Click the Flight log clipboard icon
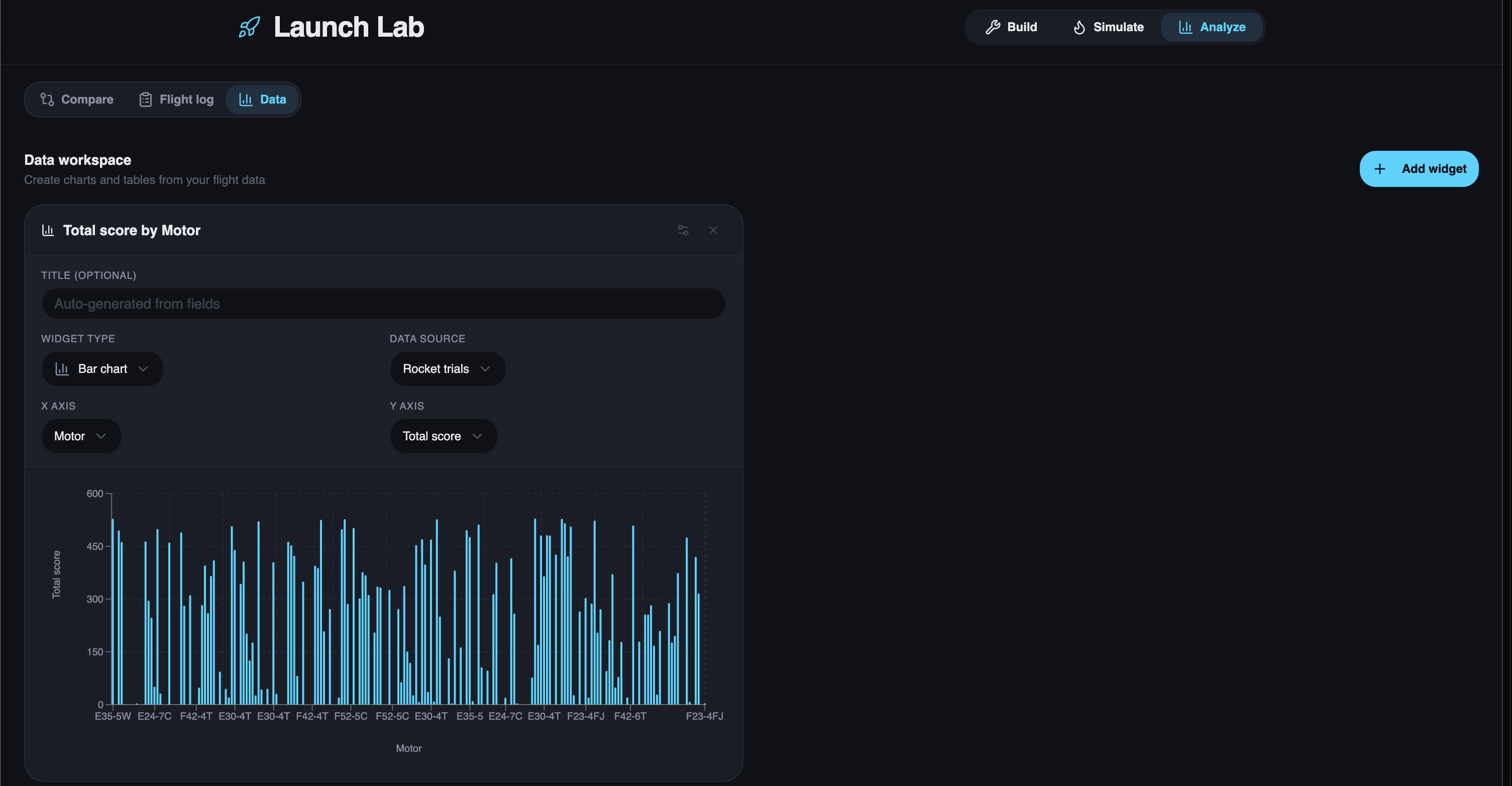Viewport: 1512px width, 786px height. [145, 100]
